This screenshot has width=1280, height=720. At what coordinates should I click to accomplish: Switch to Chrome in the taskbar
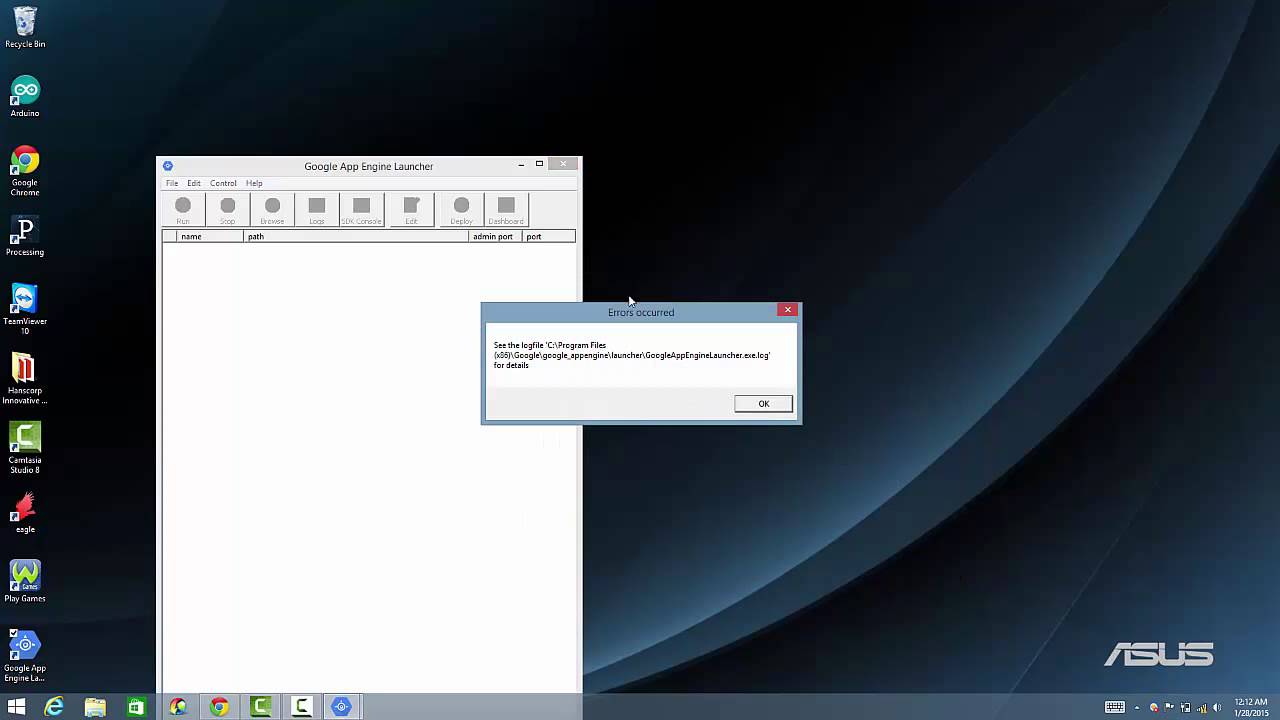pyautogui.click(x=219, y=707)
